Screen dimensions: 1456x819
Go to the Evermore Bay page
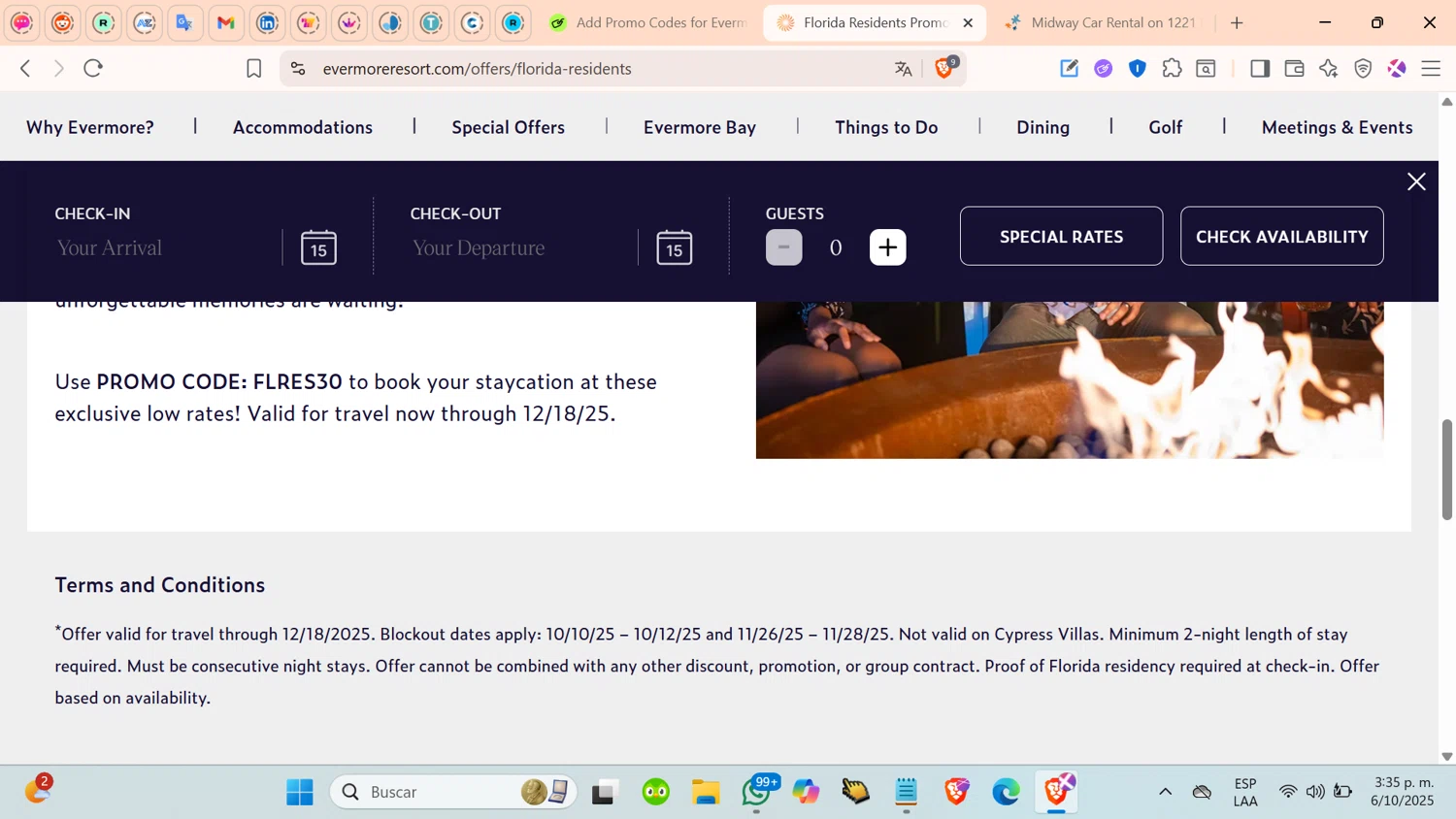700,127
